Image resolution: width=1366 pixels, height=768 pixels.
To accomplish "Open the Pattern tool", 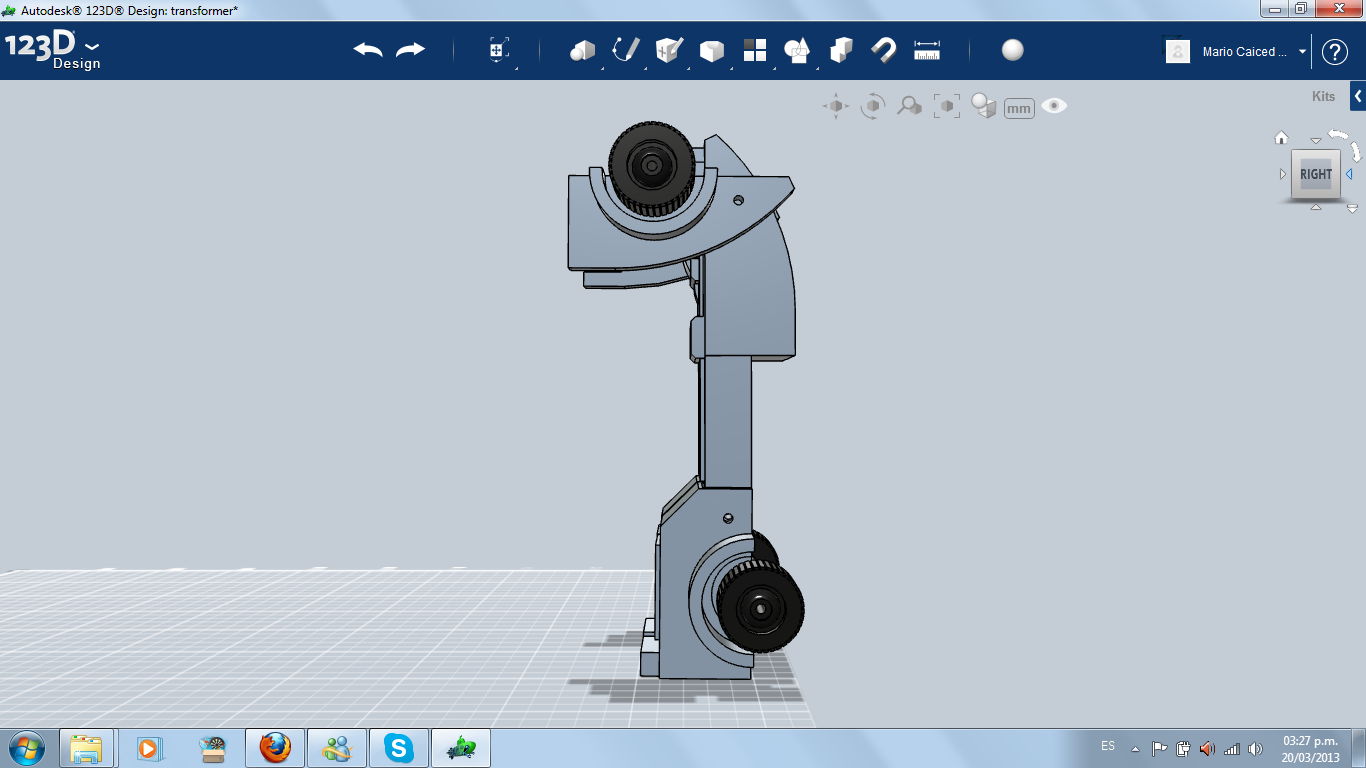I will click(755, 50).
